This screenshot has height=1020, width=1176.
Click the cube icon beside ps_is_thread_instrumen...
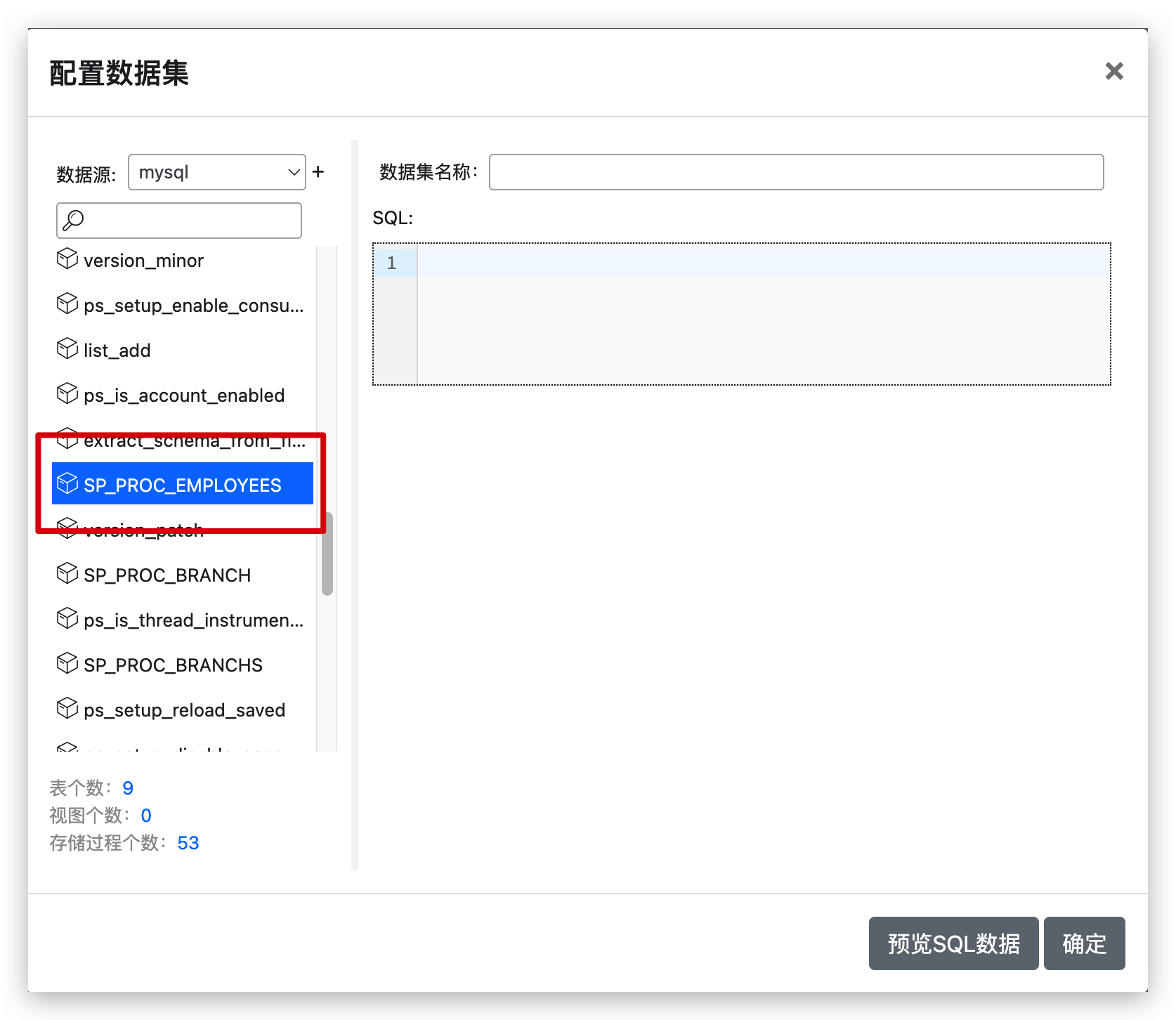67,619
